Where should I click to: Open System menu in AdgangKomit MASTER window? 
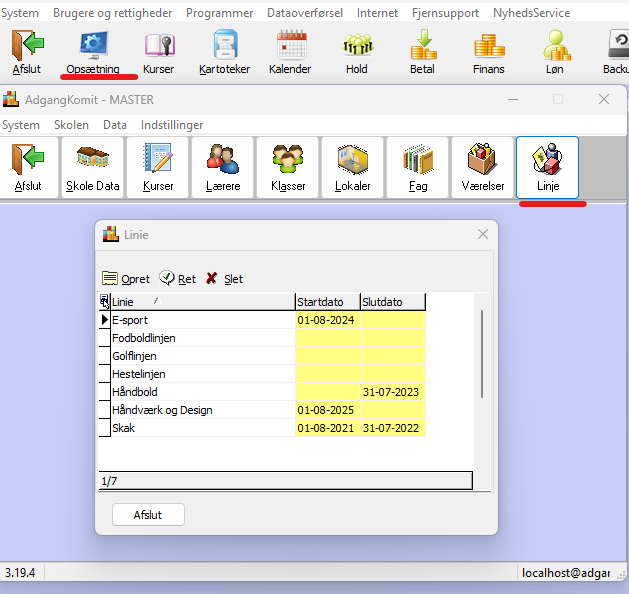(x=20, y=125)
